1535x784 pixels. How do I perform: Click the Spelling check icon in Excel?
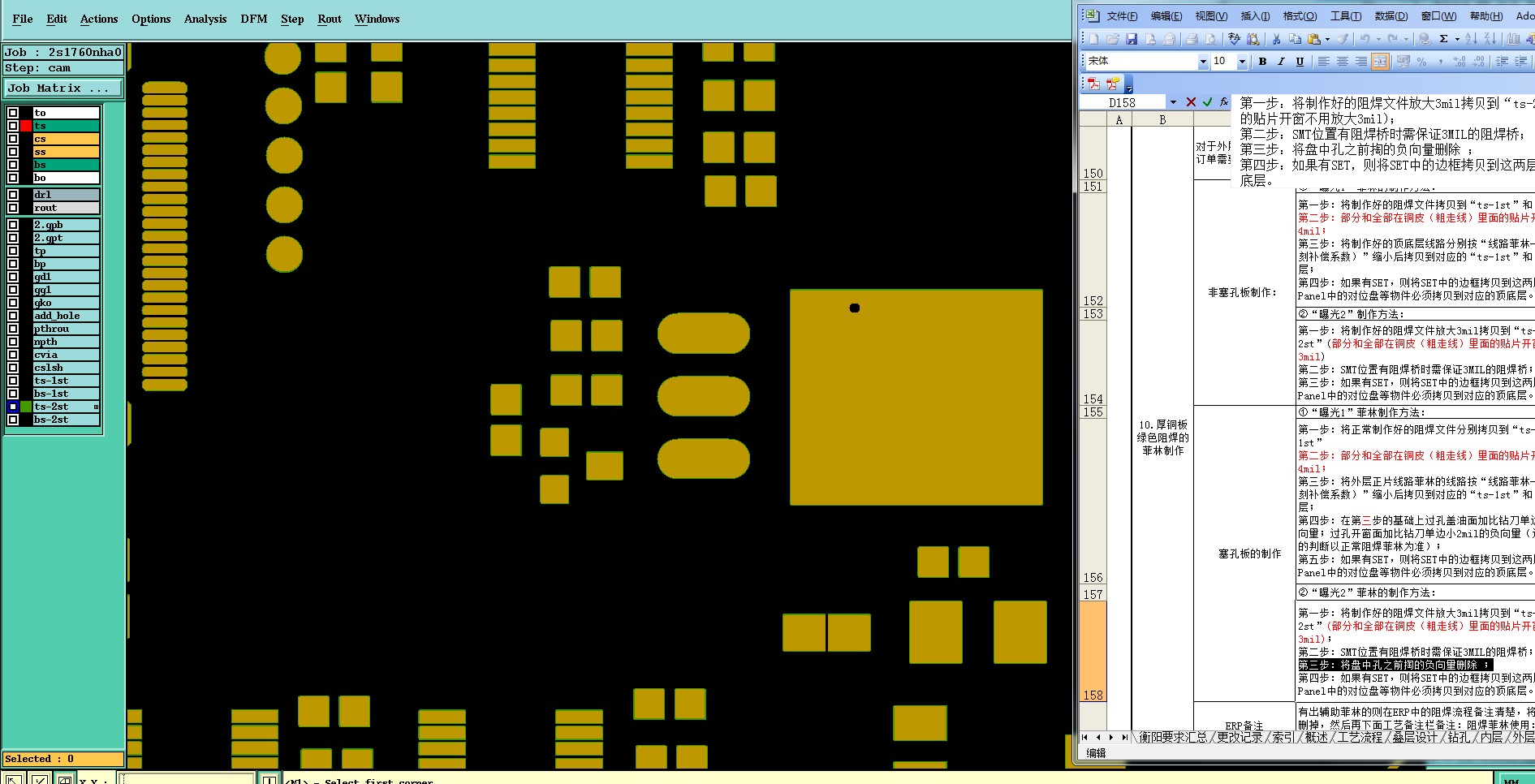coord(1235,39)
